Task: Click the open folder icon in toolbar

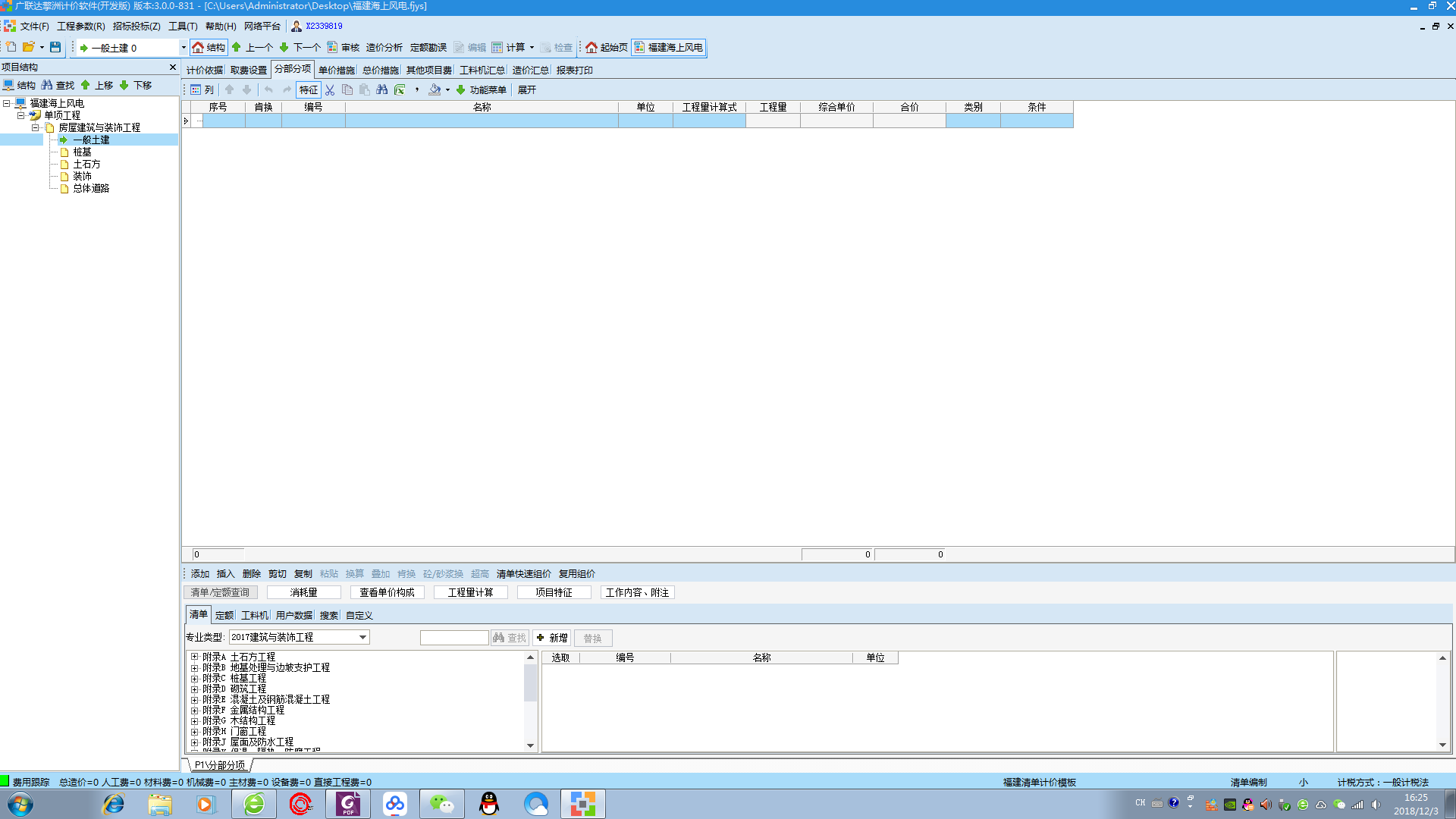Action: click(29, 47)
